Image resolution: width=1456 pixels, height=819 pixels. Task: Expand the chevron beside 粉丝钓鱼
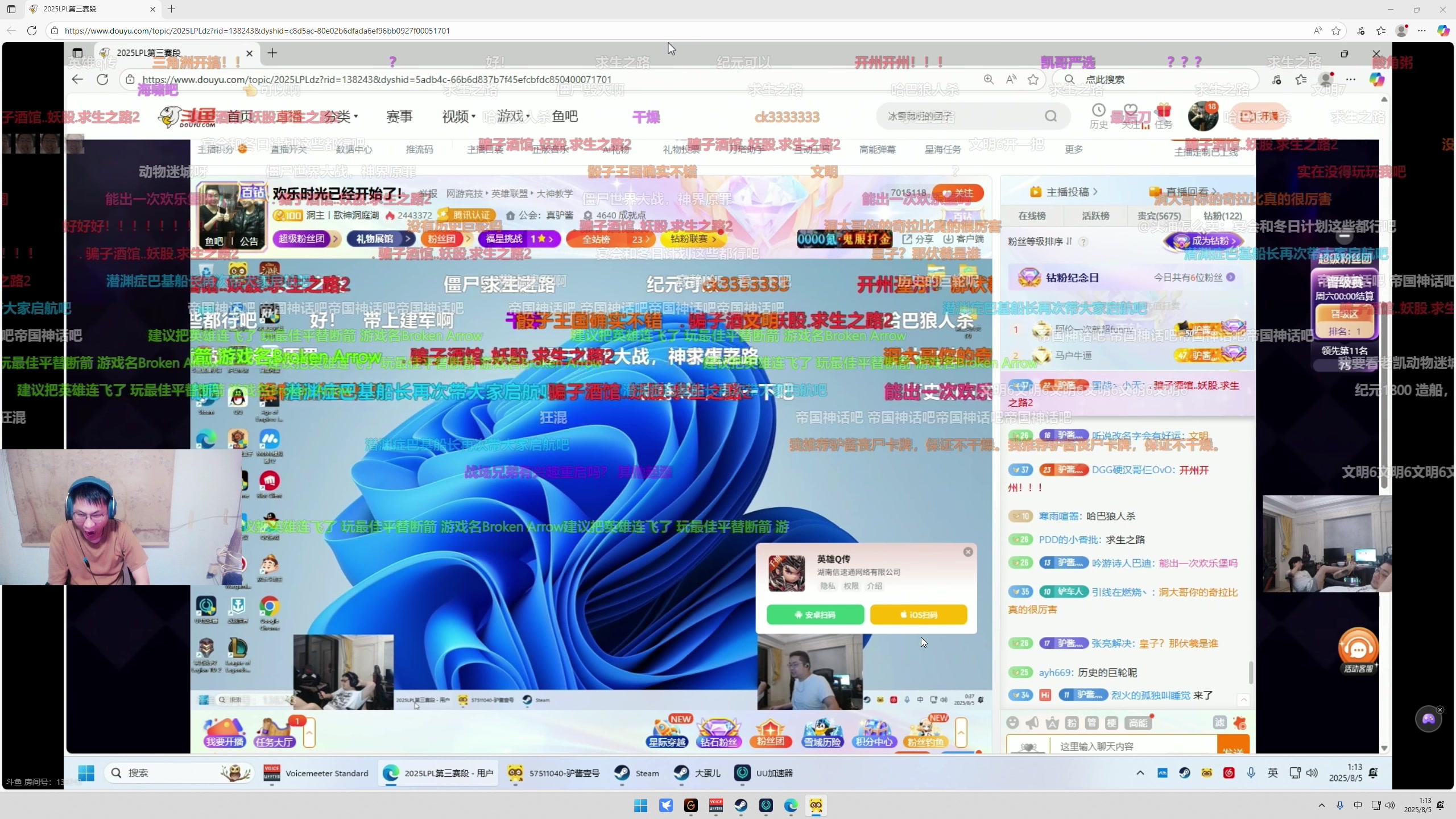click(x=961, y=733)
